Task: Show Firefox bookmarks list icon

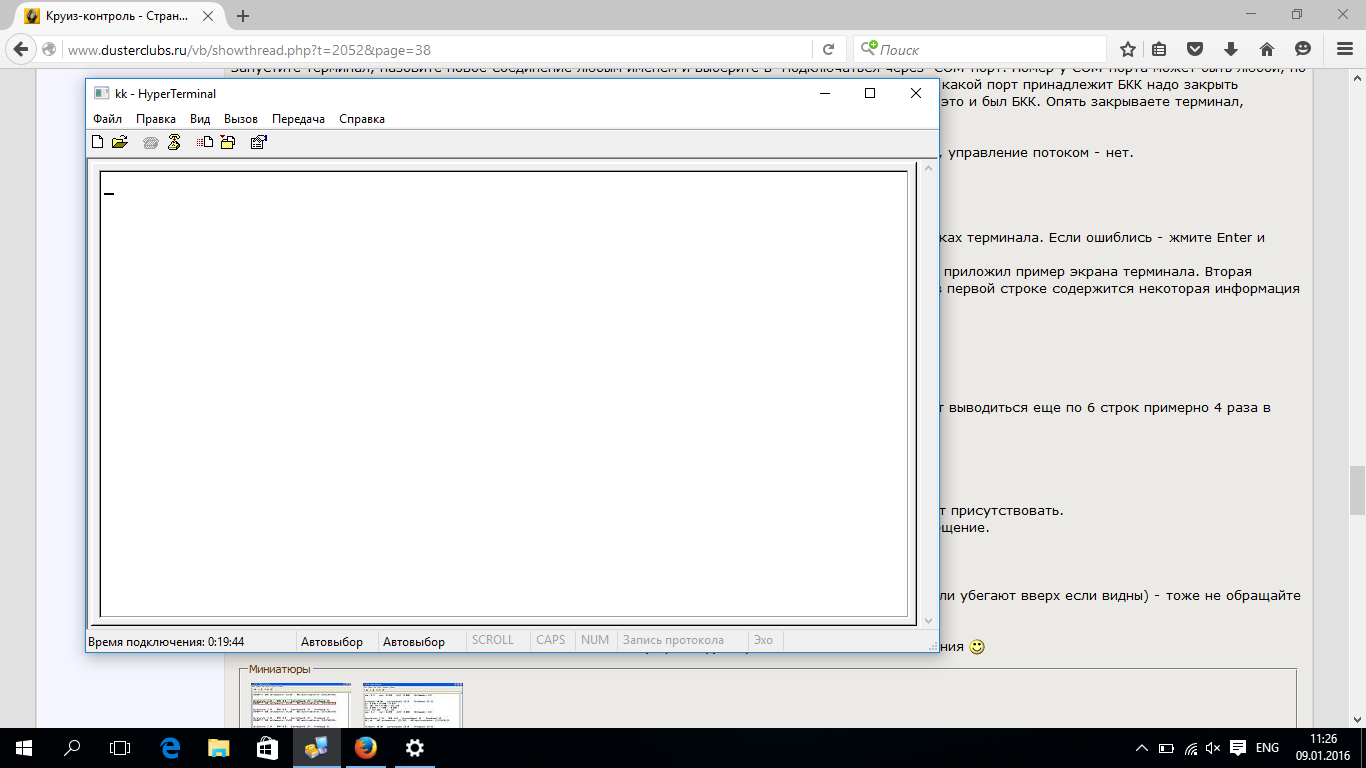Action: click(x=1159, y=49)
